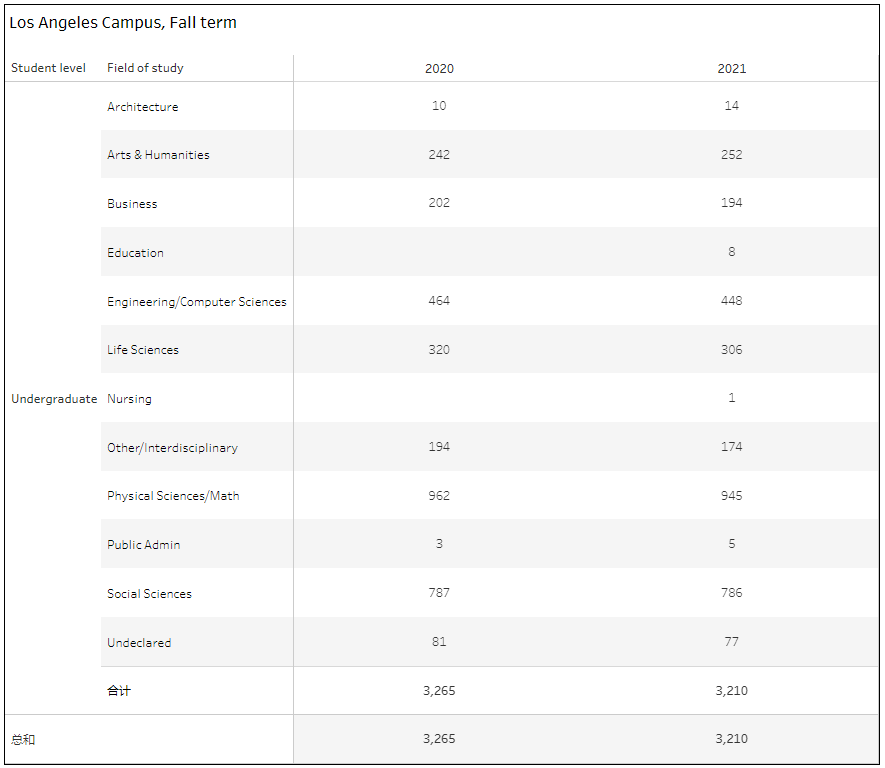
Task: Click the 2020 column header
Action: [x=439, y=69]
